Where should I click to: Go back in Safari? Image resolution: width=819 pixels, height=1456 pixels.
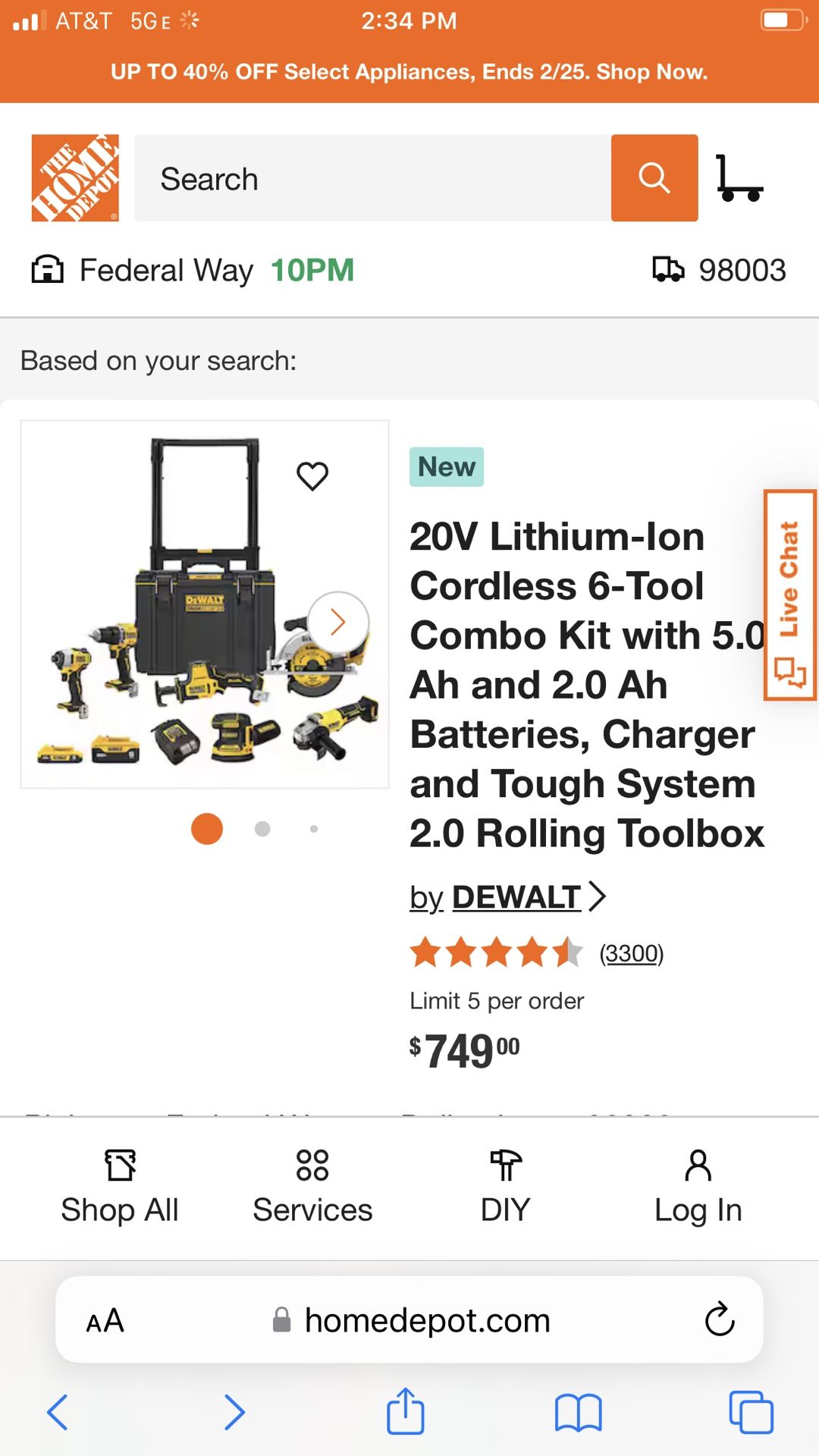58,1412
